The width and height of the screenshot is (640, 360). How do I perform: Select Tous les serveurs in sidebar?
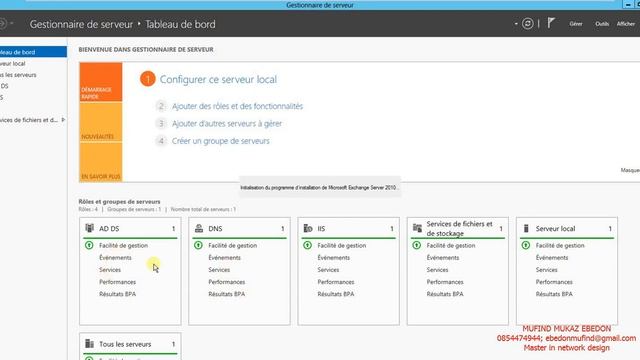point(33,75)
